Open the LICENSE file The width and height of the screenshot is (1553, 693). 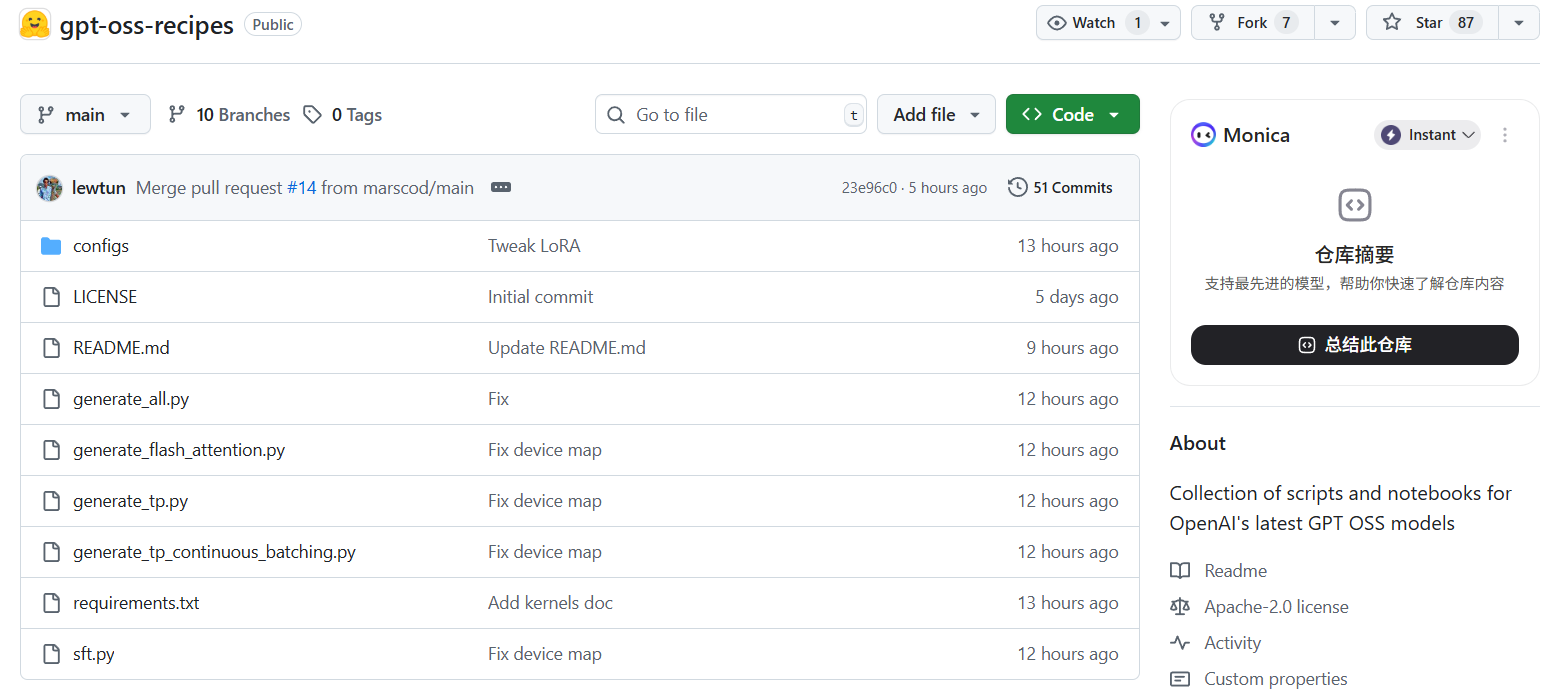pyautogui.click(x=105, y=297)
